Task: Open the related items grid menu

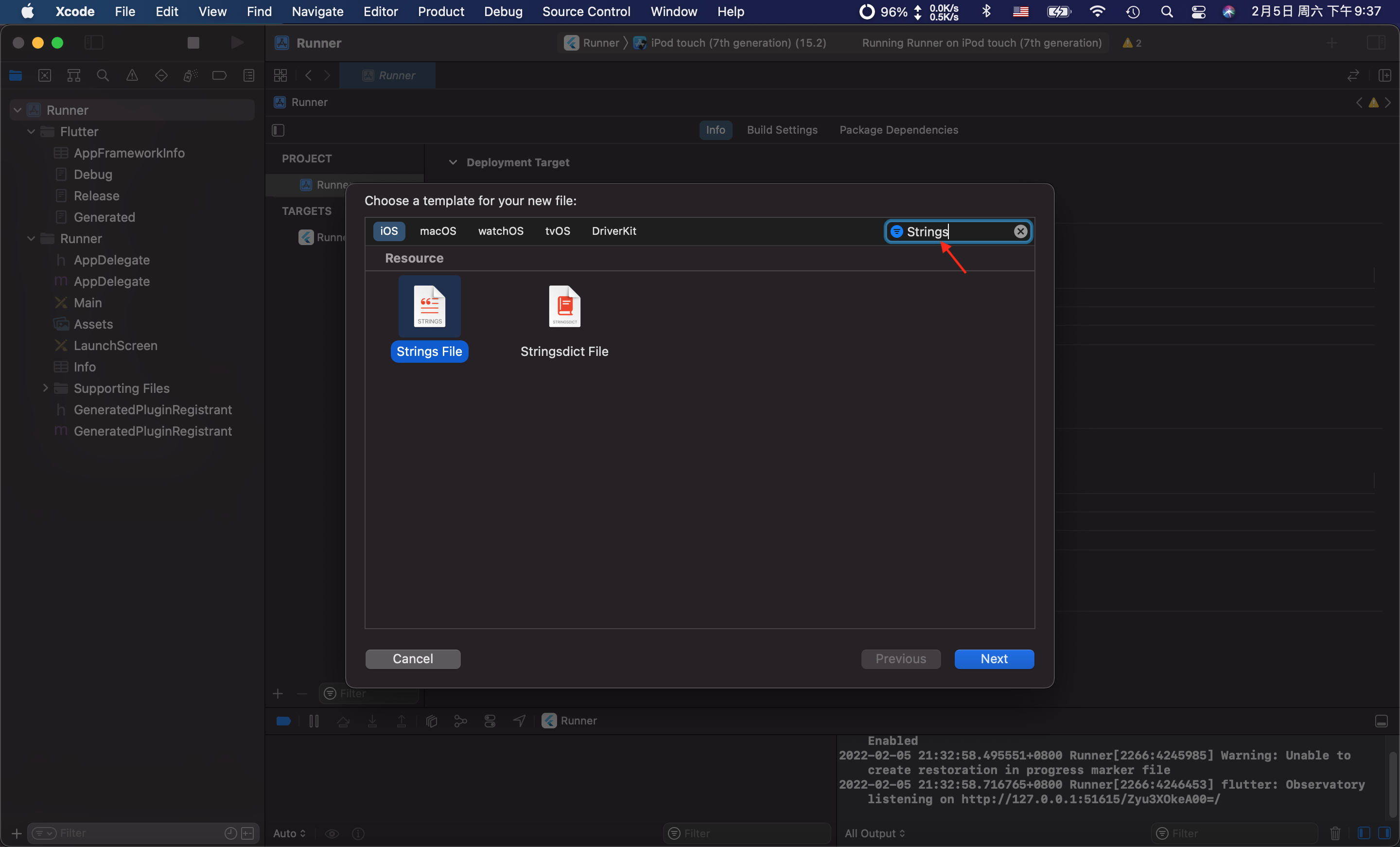Action: [x=280, y=75]
